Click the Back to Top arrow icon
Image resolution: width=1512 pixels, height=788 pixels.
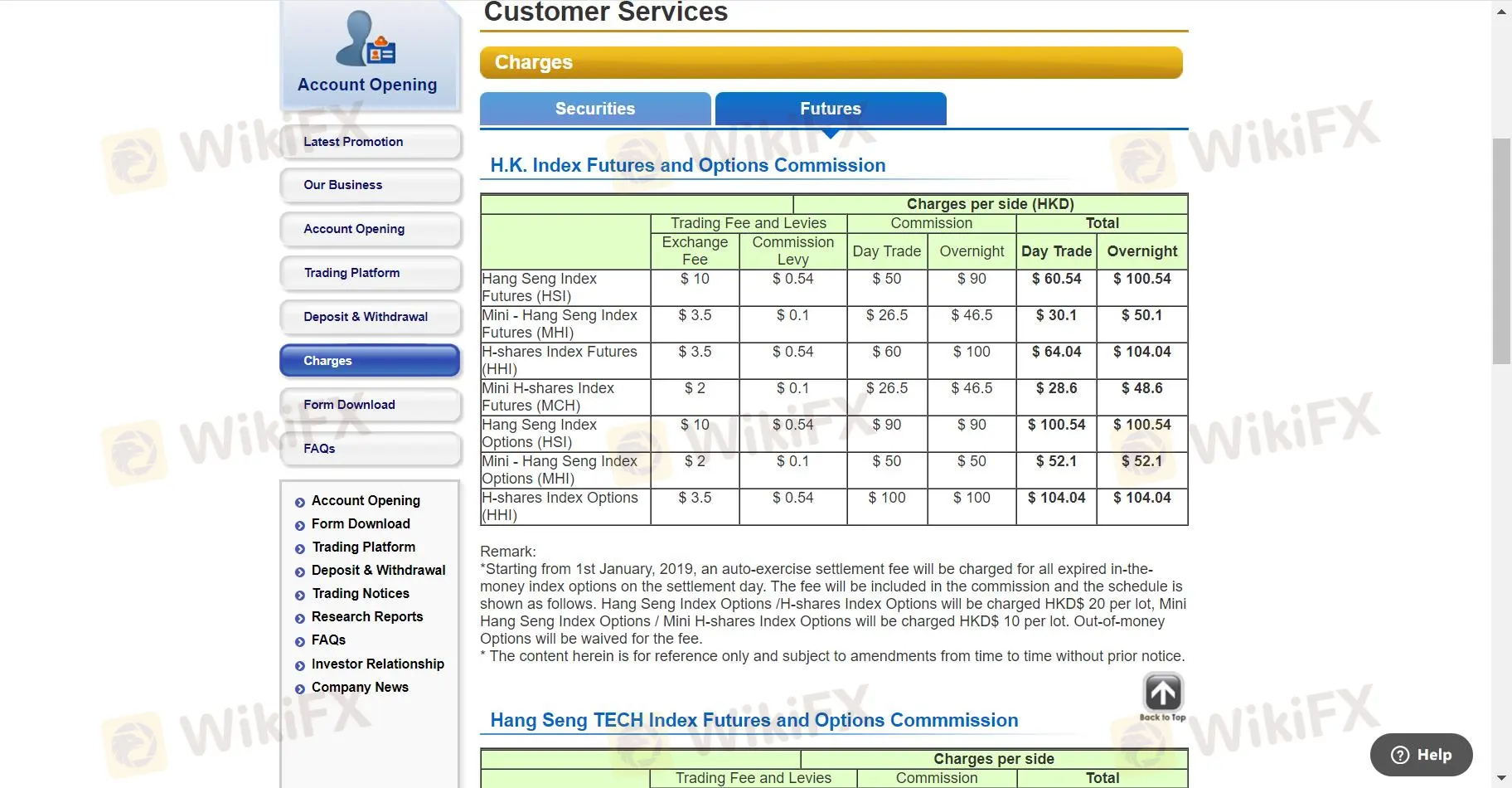(1162, 693)
